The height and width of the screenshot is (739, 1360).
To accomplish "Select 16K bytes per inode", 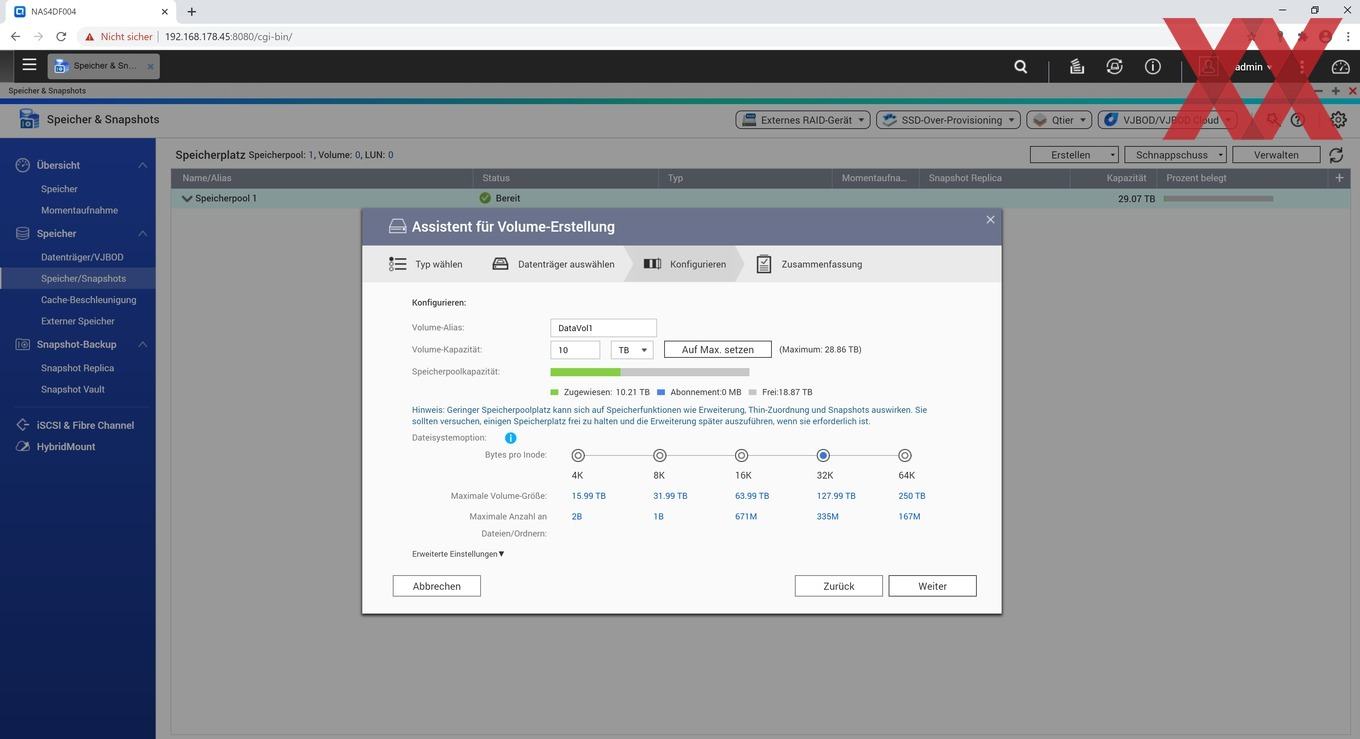I will click(x=741, y=456).
